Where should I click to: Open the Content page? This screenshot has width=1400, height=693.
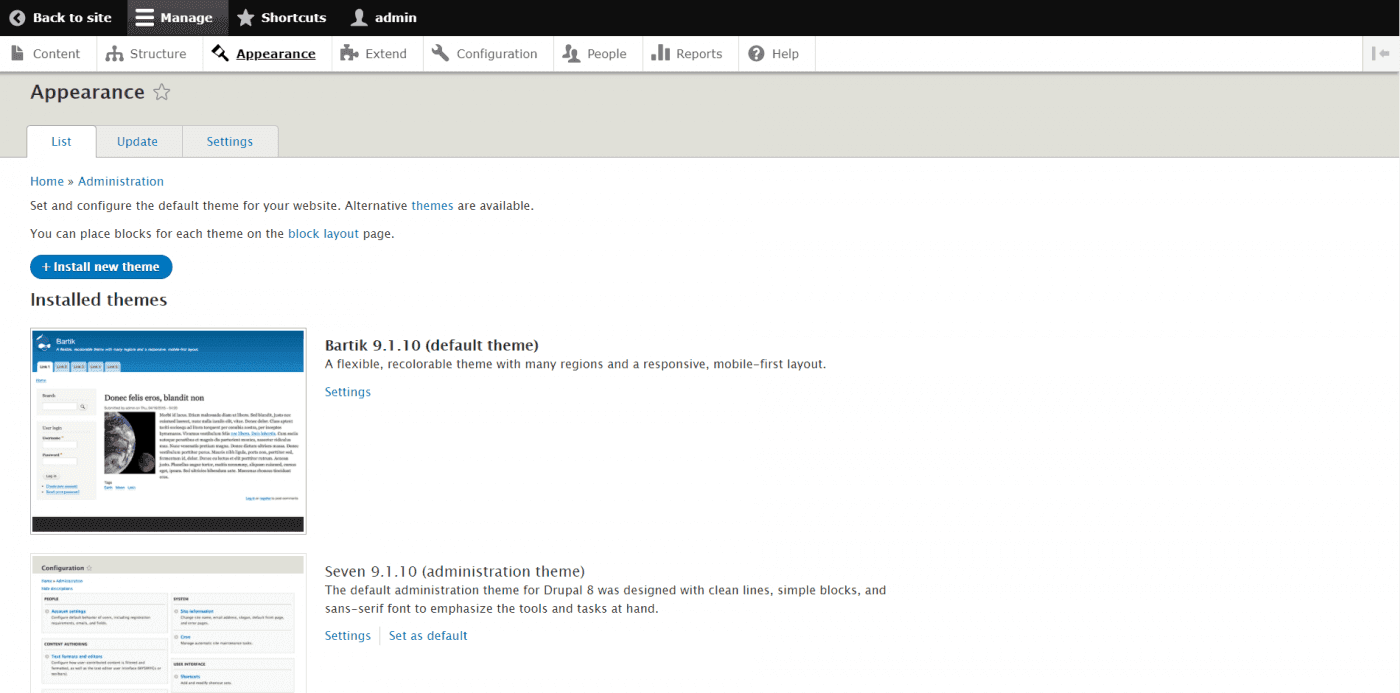pyautogui.click(x=47, y=54)
